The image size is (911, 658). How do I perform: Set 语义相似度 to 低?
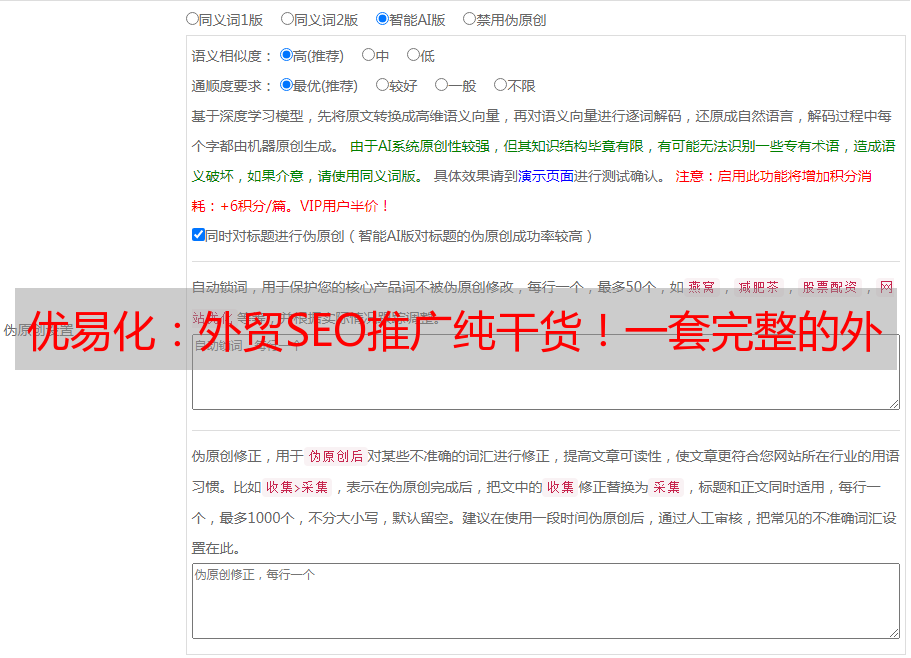413,55
